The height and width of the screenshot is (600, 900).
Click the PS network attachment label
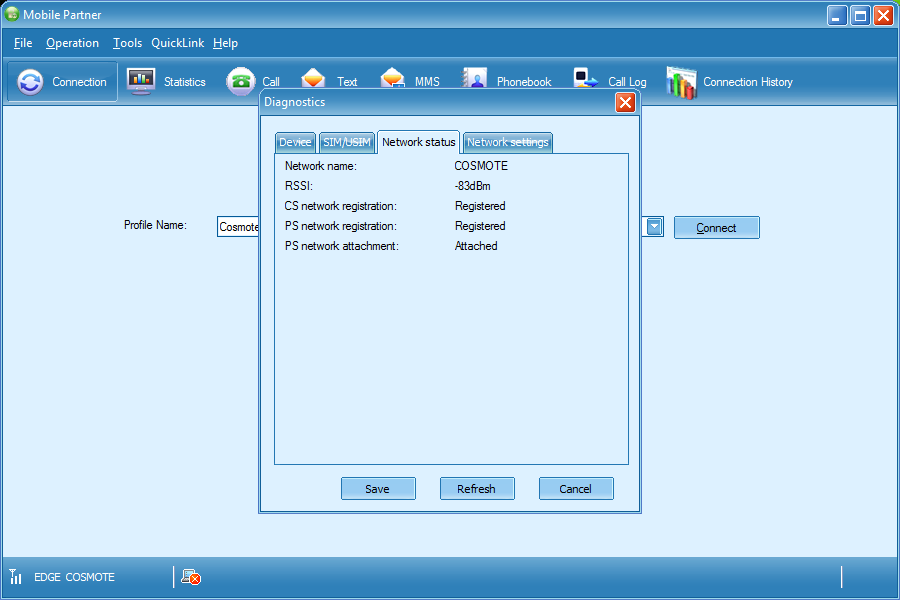pos(342,246)
